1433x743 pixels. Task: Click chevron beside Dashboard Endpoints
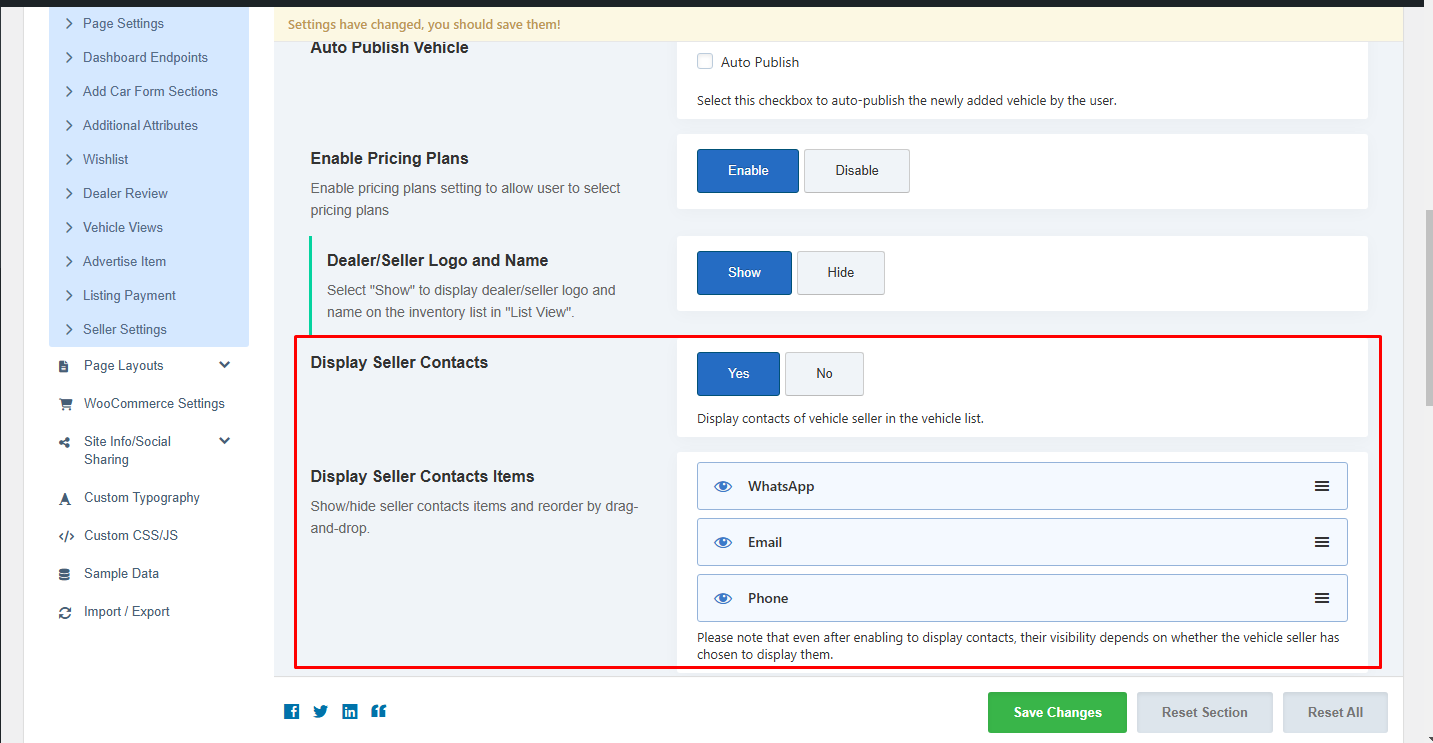click(x=69, y=57)
